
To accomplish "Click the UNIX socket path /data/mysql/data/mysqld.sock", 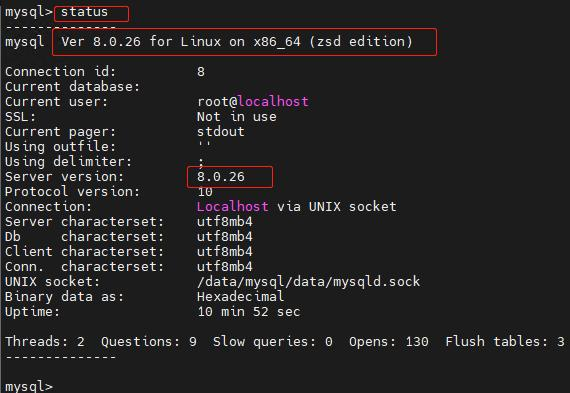I will [x=308, y=282].
